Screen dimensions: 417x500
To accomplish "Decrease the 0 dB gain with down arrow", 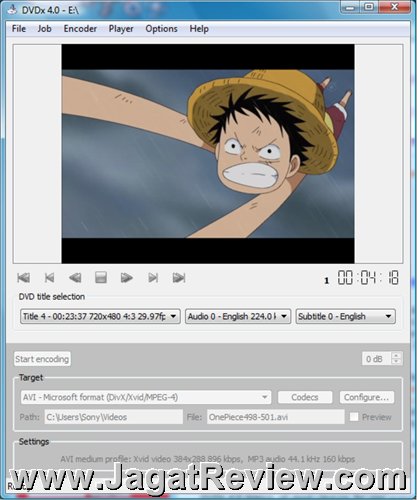I will pyautogui.click(x=396, y=362).
